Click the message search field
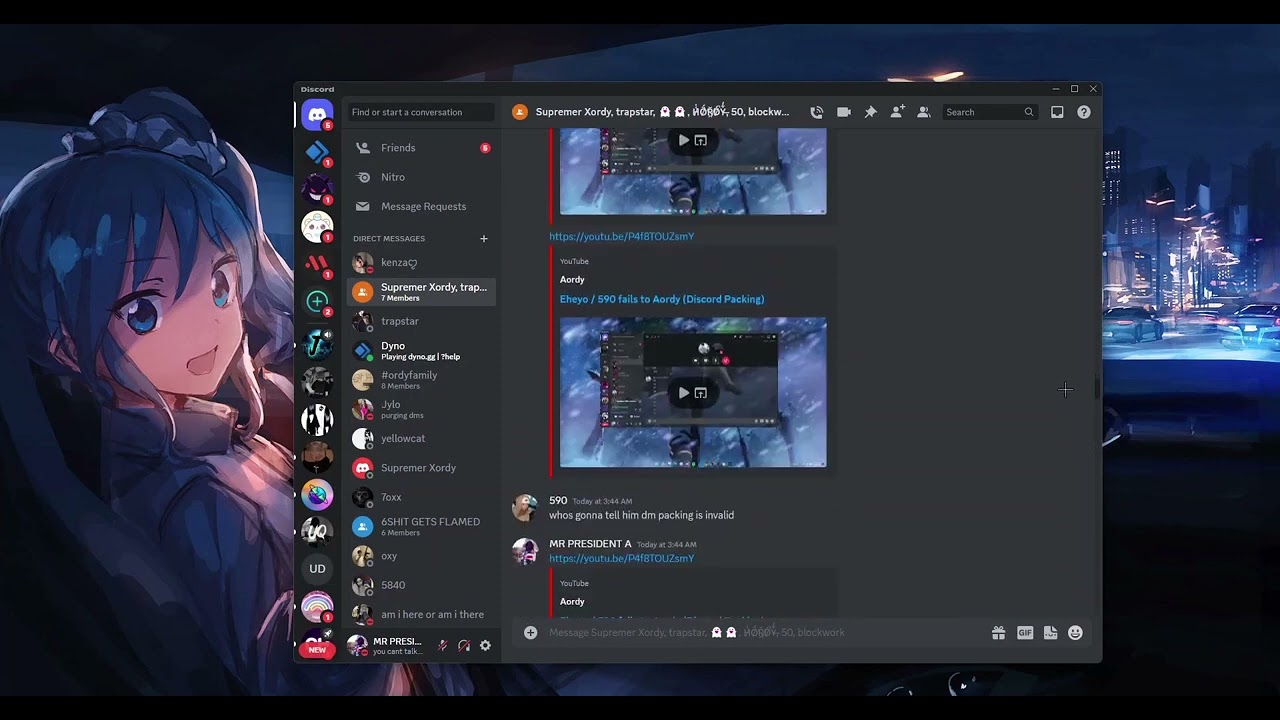The image size is (1280, 720). (990, 112)
